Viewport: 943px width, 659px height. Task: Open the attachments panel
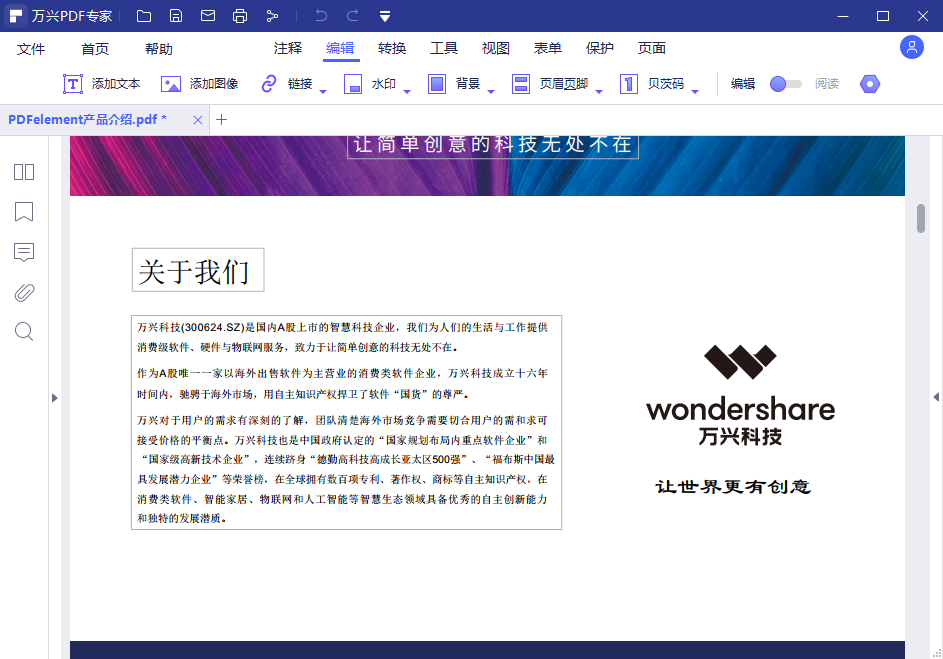[23, 292]
